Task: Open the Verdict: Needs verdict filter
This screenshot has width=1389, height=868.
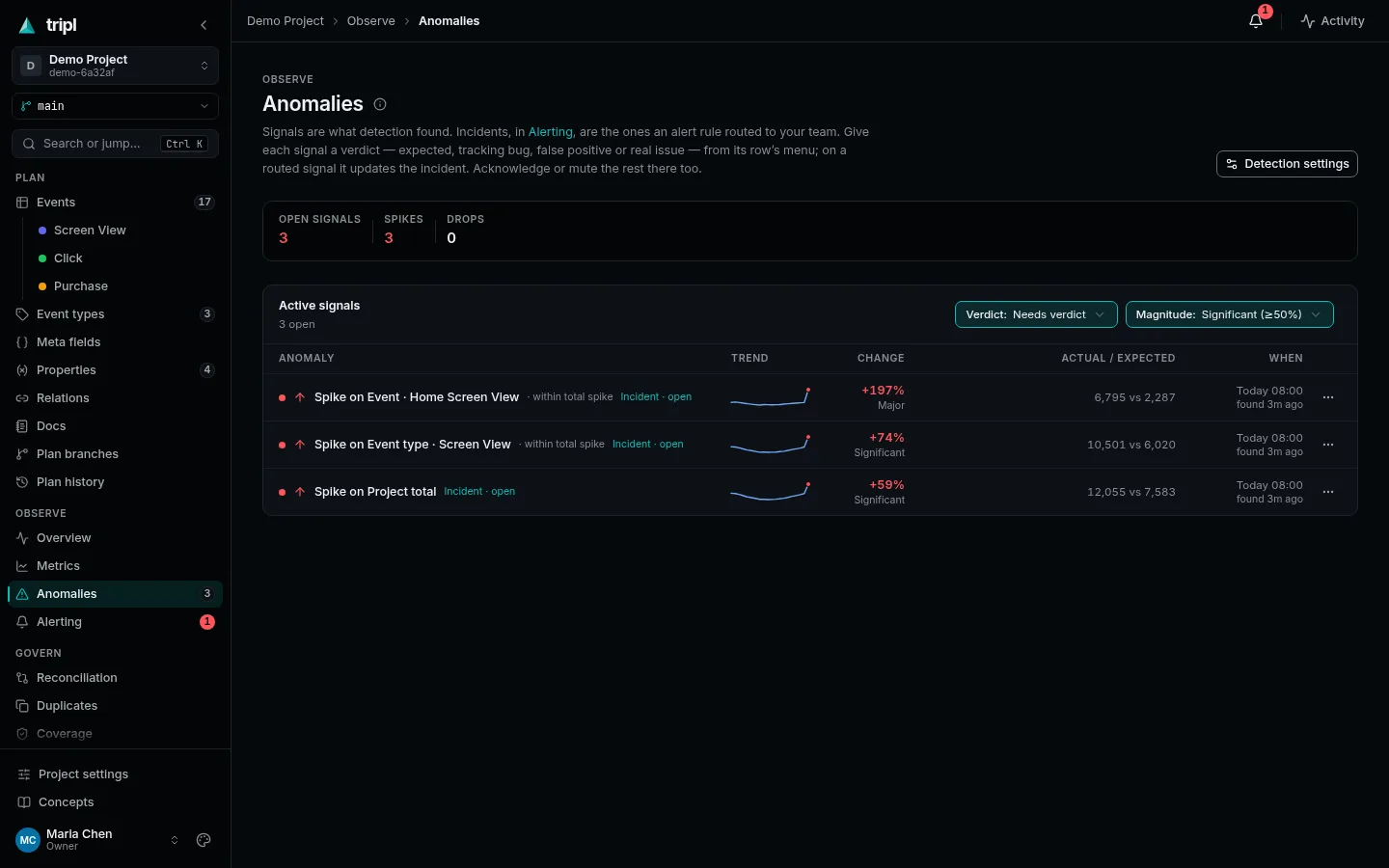Action: coord(1036,314)
